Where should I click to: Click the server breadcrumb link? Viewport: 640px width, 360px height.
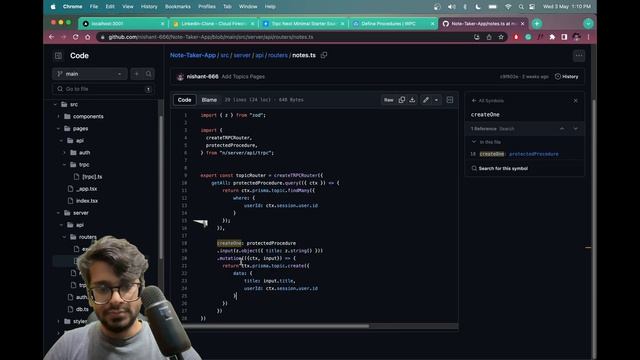pyautogui.click(x=242, y=55)
